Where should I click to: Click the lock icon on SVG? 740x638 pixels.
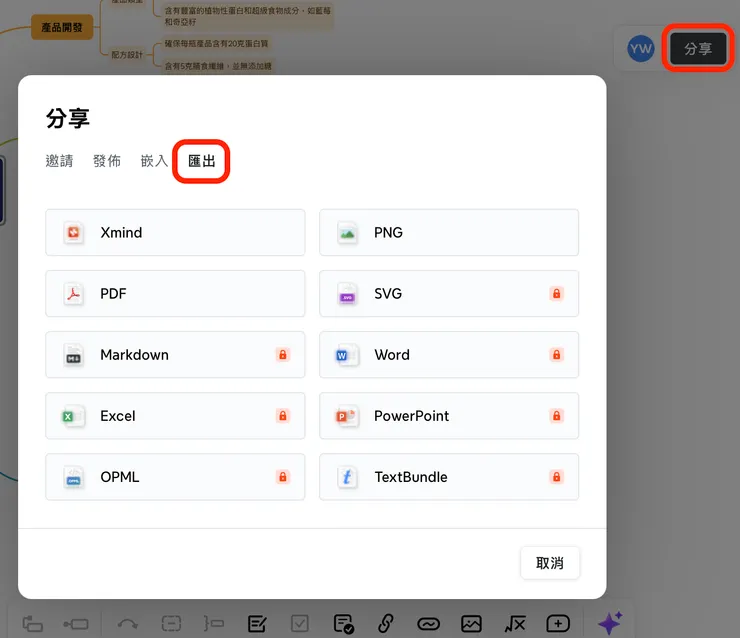click(x=556, y=294)
